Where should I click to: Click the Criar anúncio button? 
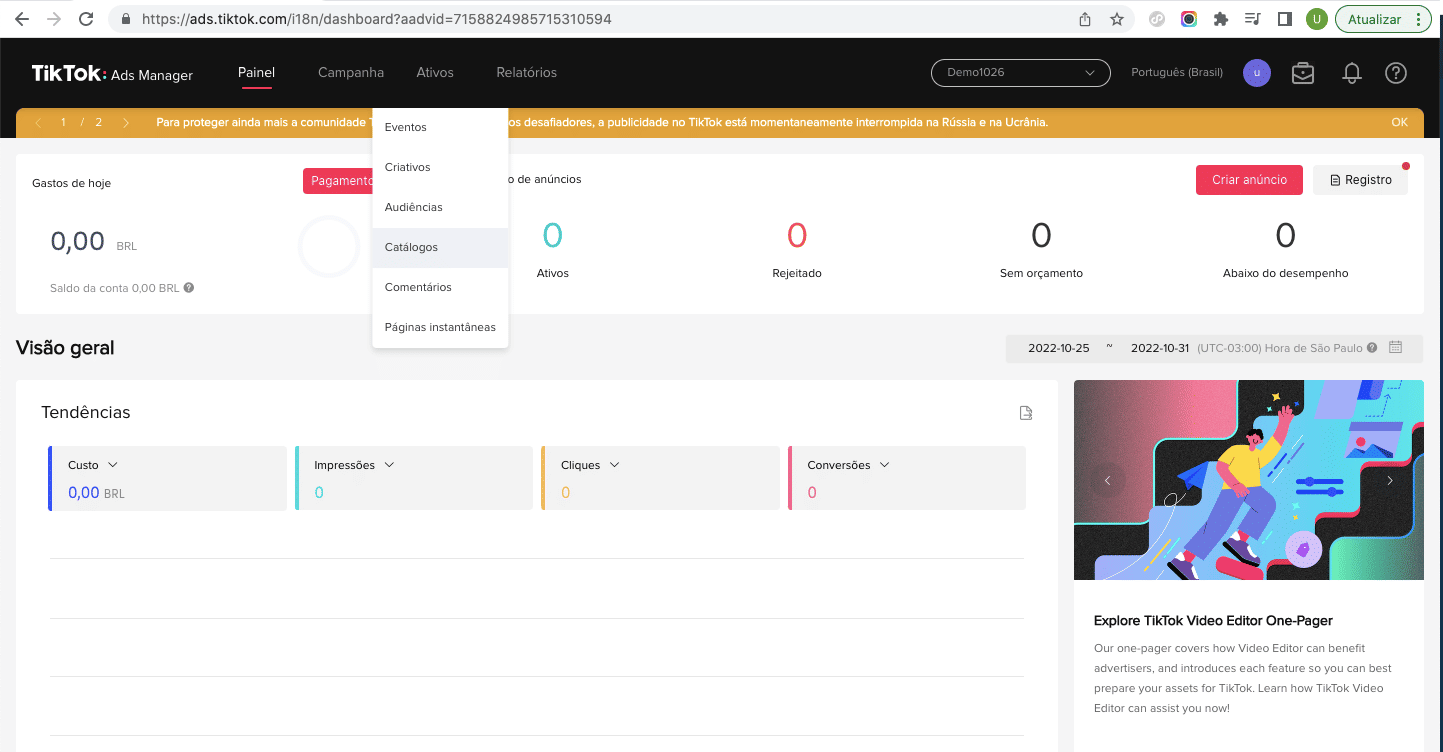(1249, 180)
